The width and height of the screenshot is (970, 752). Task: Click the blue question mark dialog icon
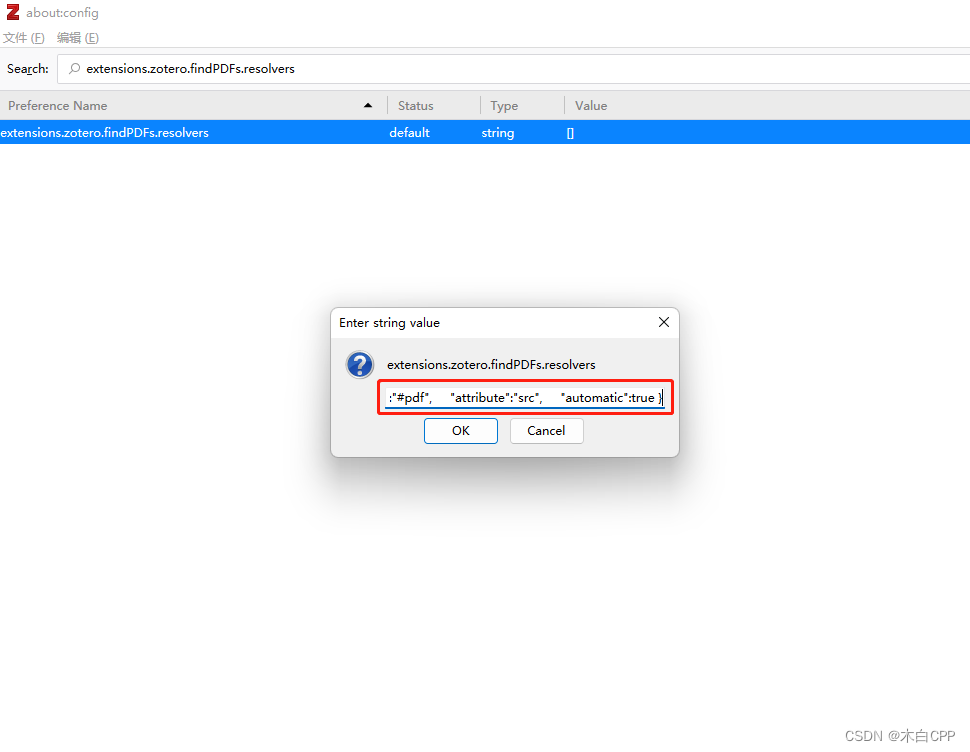(359, 365)
